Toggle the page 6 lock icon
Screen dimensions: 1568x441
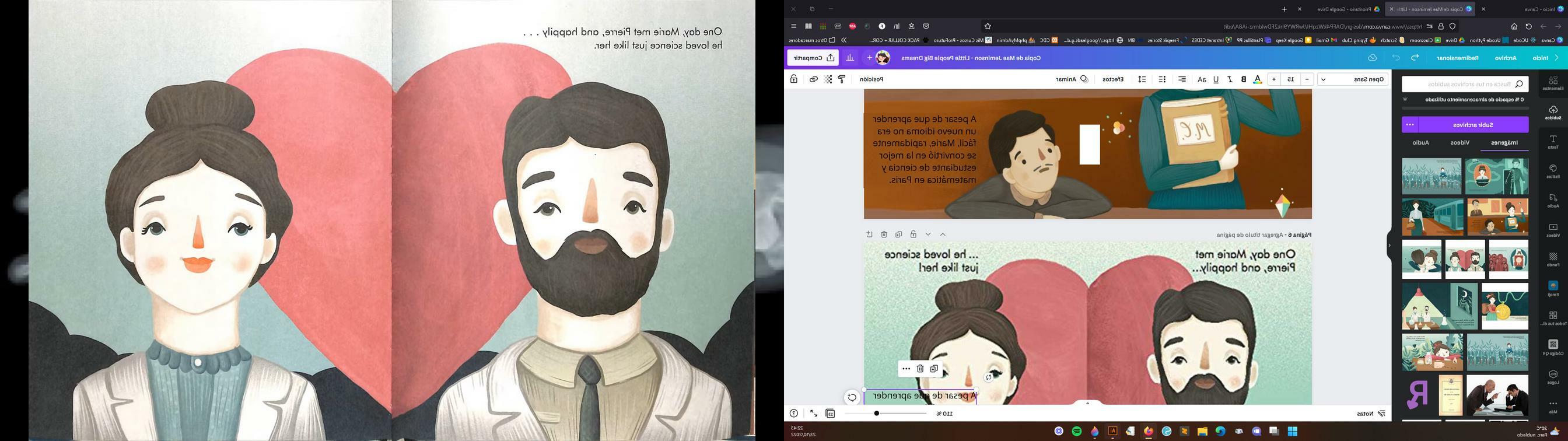[913, 235]
